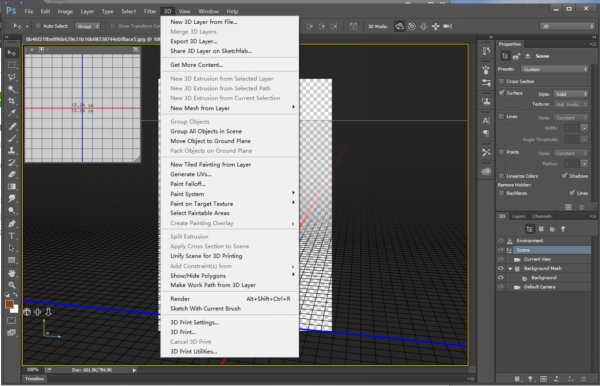Filter 3D panel by materials

click(x=552, y=229)
